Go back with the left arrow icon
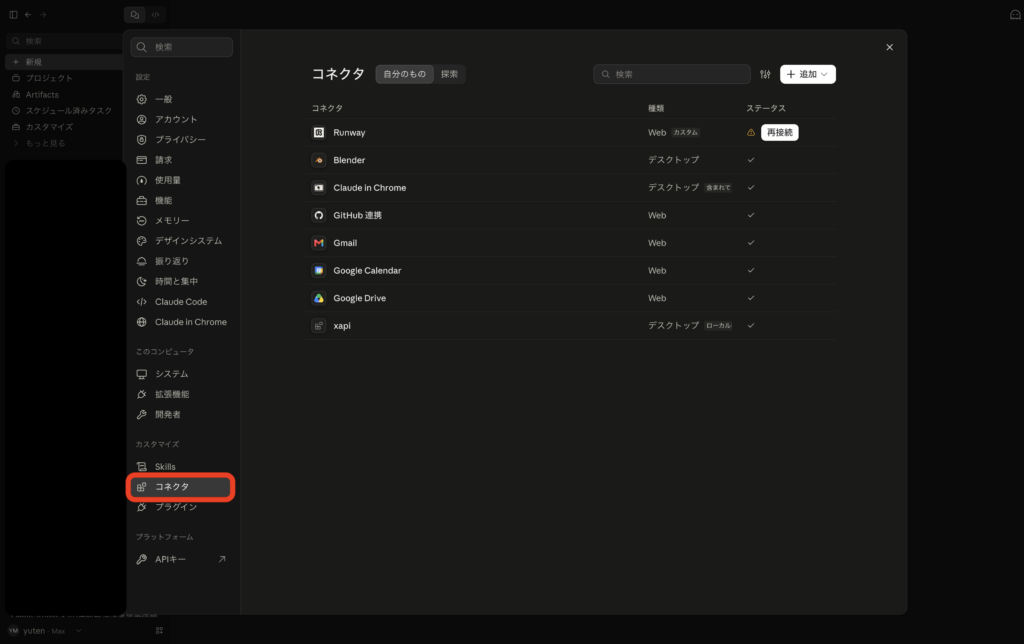Image resolution: width=1024 pixels, height=644 pixels. 28,14
